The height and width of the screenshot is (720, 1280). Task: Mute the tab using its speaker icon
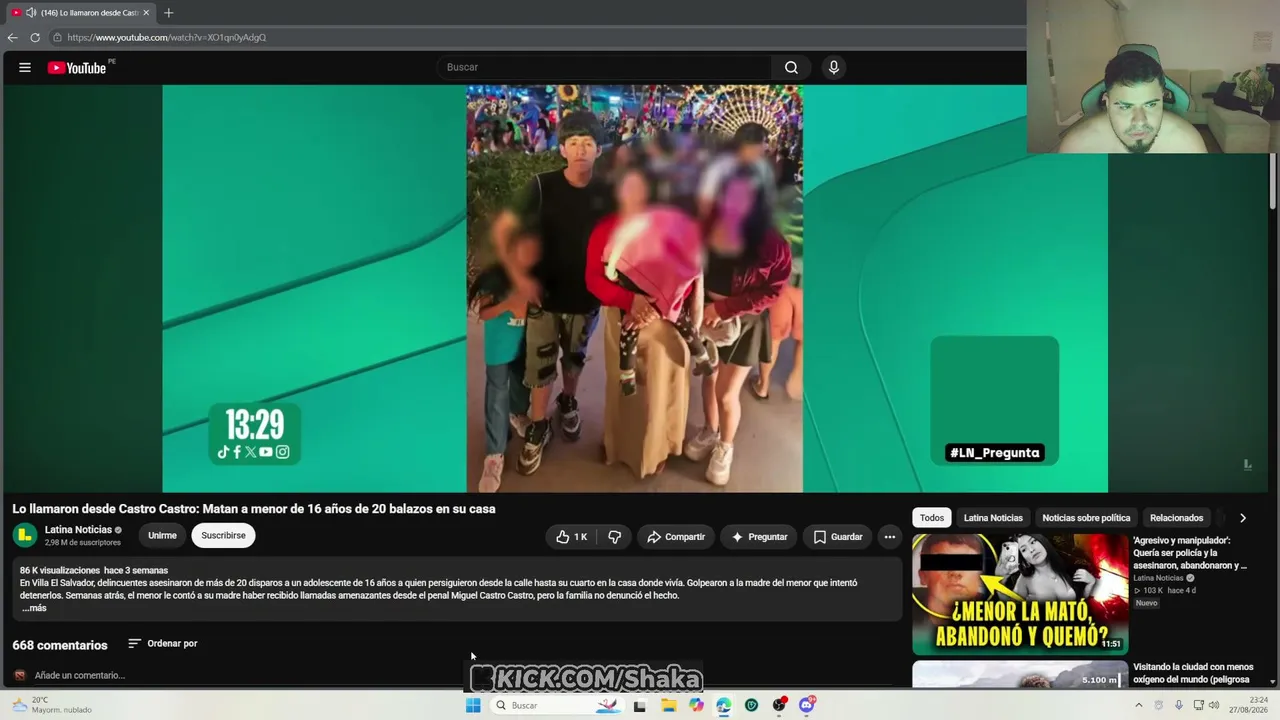click(x=31, y=12)
